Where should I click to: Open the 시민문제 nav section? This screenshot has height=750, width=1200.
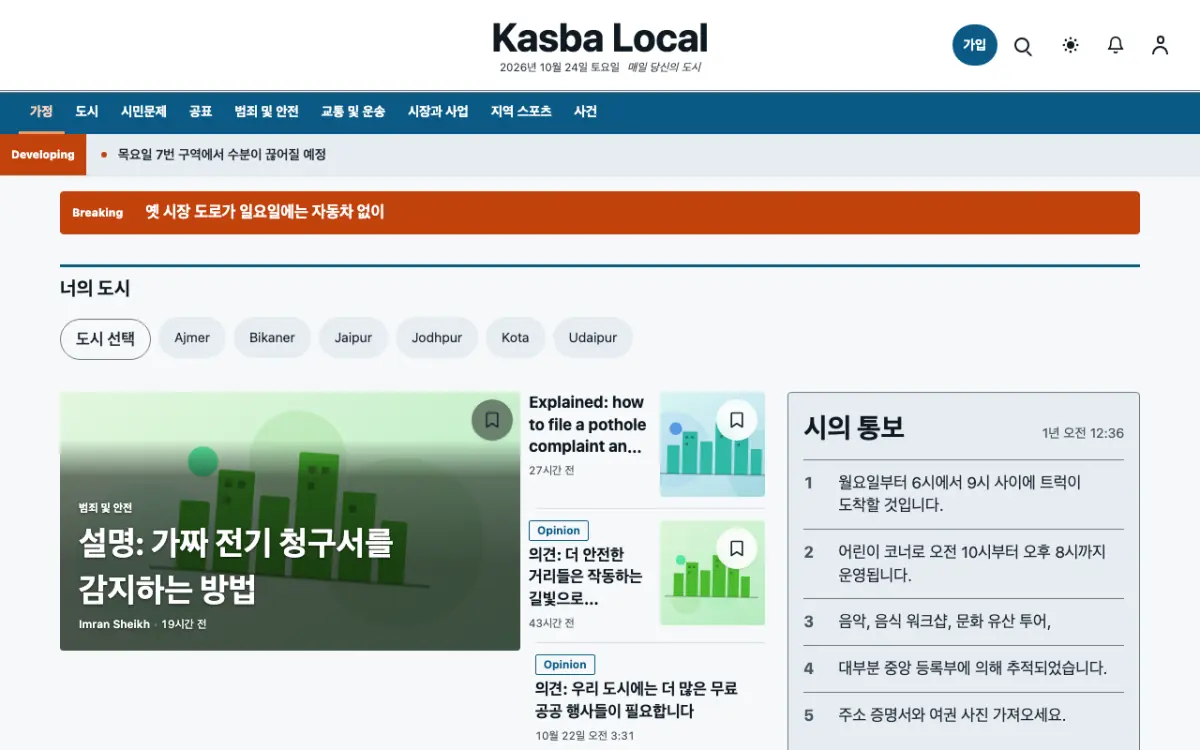click(x=144, y=112)
